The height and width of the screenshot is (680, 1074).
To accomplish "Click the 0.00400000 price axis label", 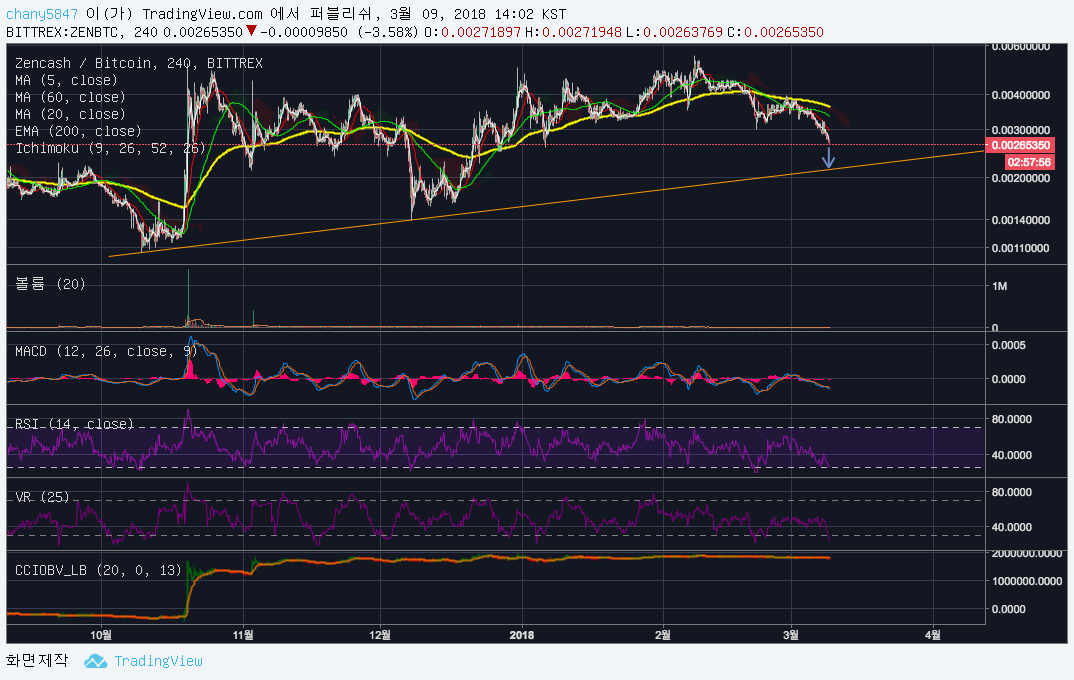I will 1021,95.
